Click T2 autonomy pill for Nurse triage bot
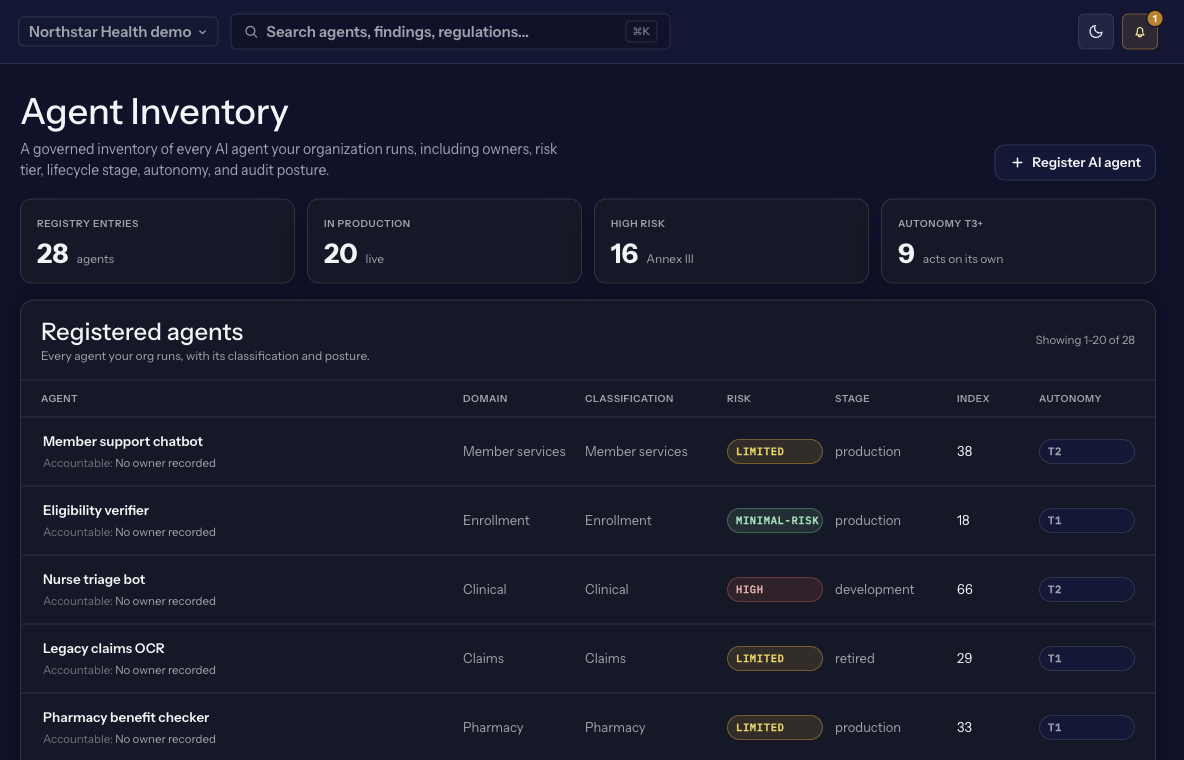1184x760 pixels. [x=1087, y=589]
